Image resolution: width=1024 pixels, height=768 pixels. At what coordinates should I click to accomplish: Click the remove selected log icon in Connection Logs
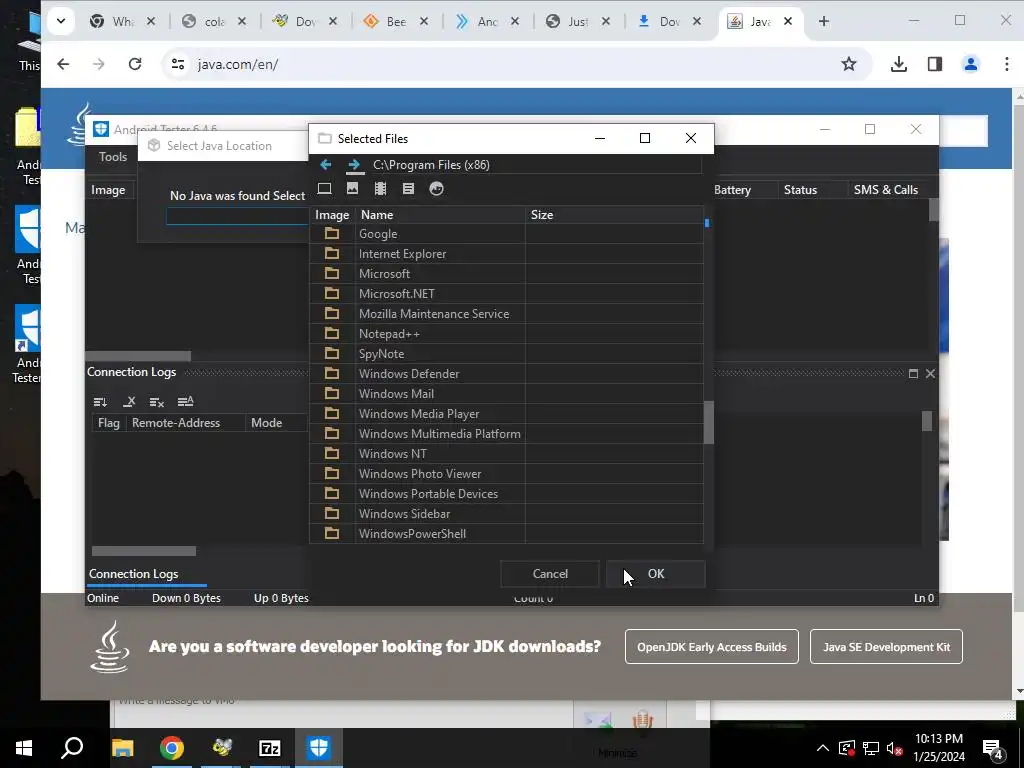pos(129,402)
